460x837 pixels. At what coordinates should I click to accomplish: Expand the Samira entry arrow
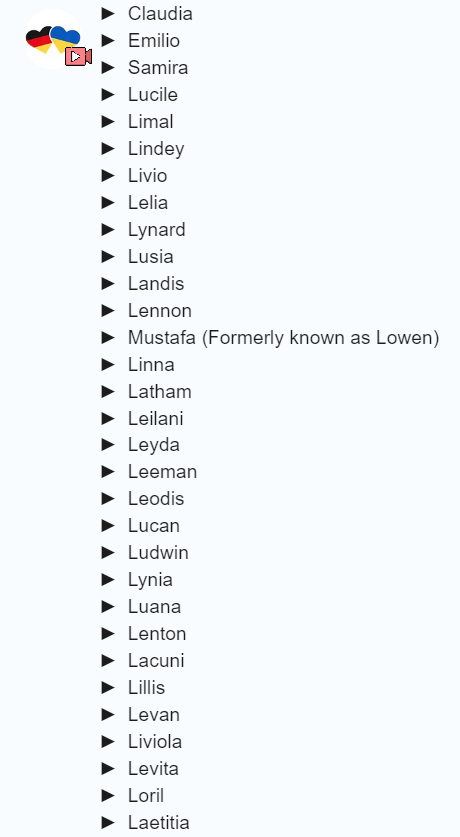108,67
